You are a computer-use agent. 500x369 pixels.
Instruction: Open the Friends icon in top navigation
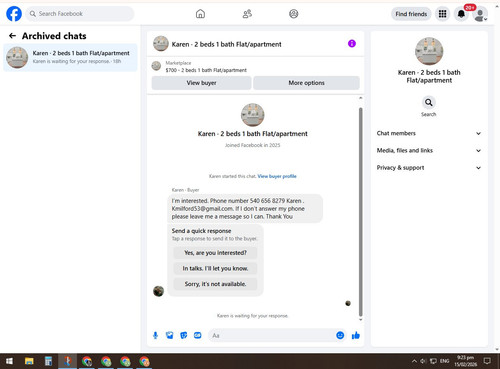coord(247,14)
